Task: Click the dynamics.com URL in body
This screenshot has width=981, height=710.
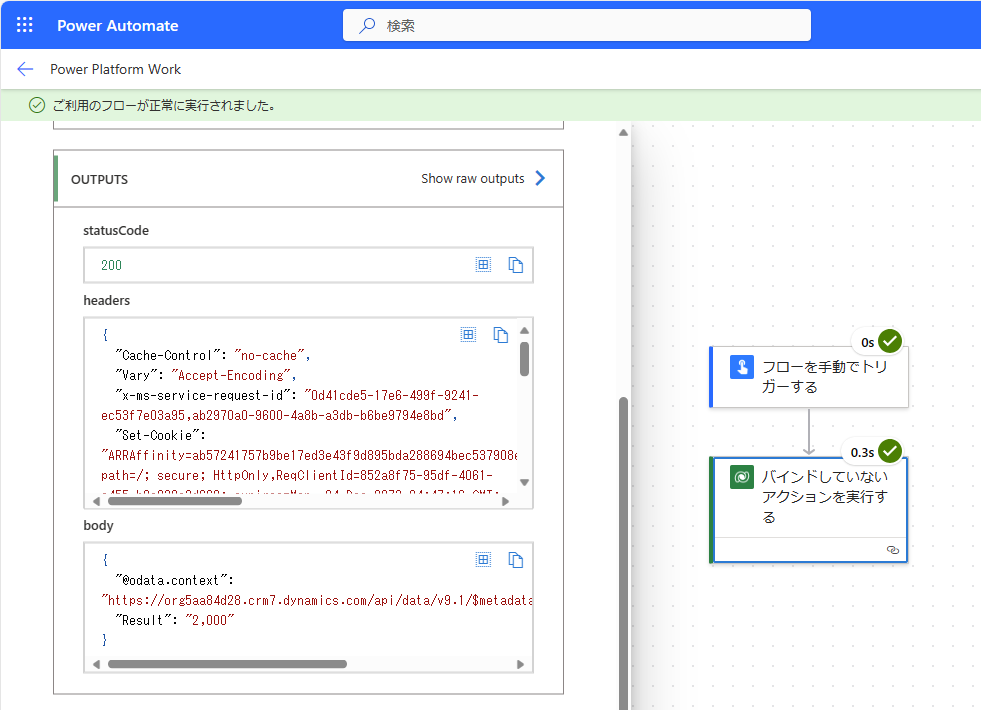Action: [317, 601]
